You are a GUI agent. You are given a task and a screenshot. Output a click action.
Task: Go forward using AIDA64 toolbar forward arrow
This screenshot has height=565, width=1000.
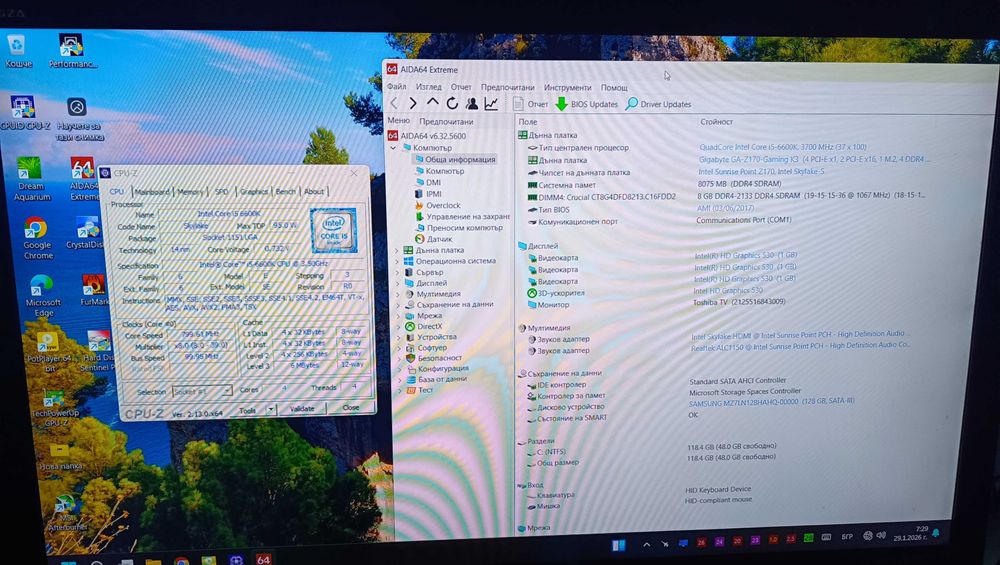(x=413, y=103)
